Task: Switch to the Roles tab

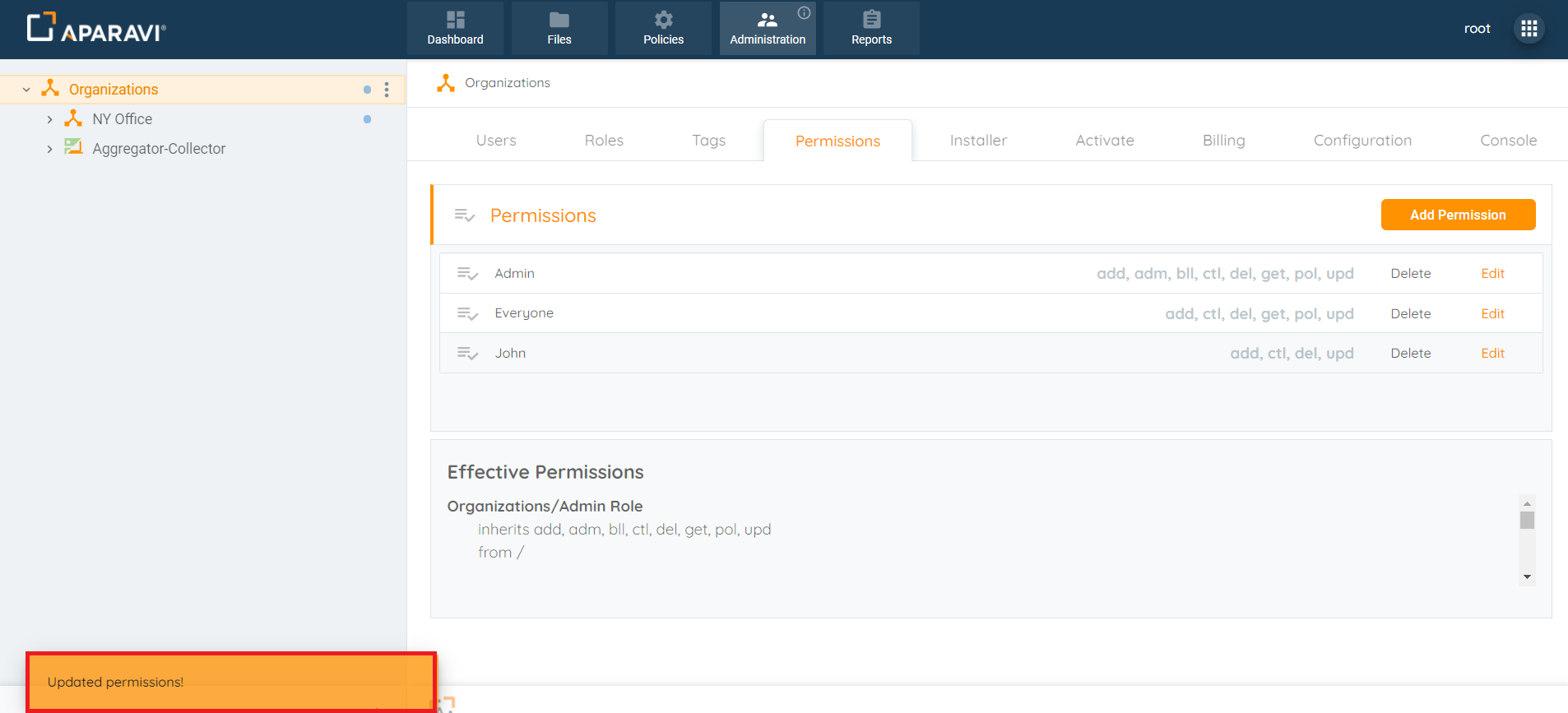Action: (x=604, y=141)
